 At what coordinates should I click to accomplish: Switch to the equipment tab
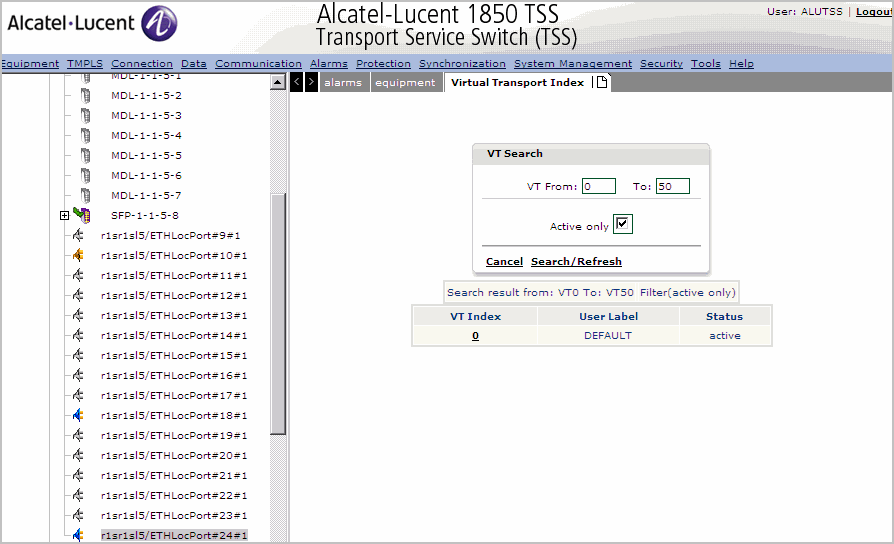405,82
